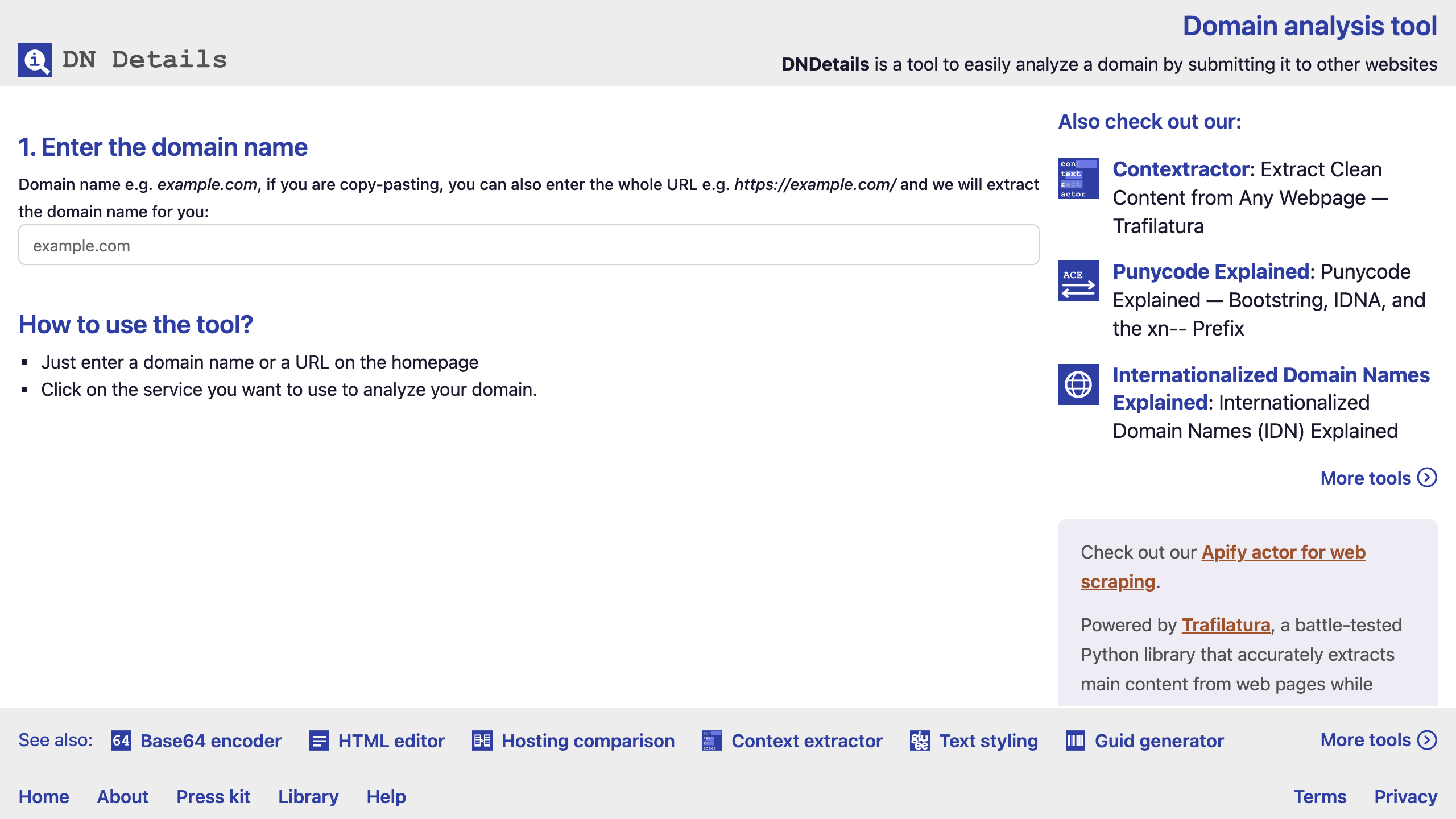Click the Context extractor footer icon
1456x819 pixels.
pyautogui.click(x=712, y=741)
